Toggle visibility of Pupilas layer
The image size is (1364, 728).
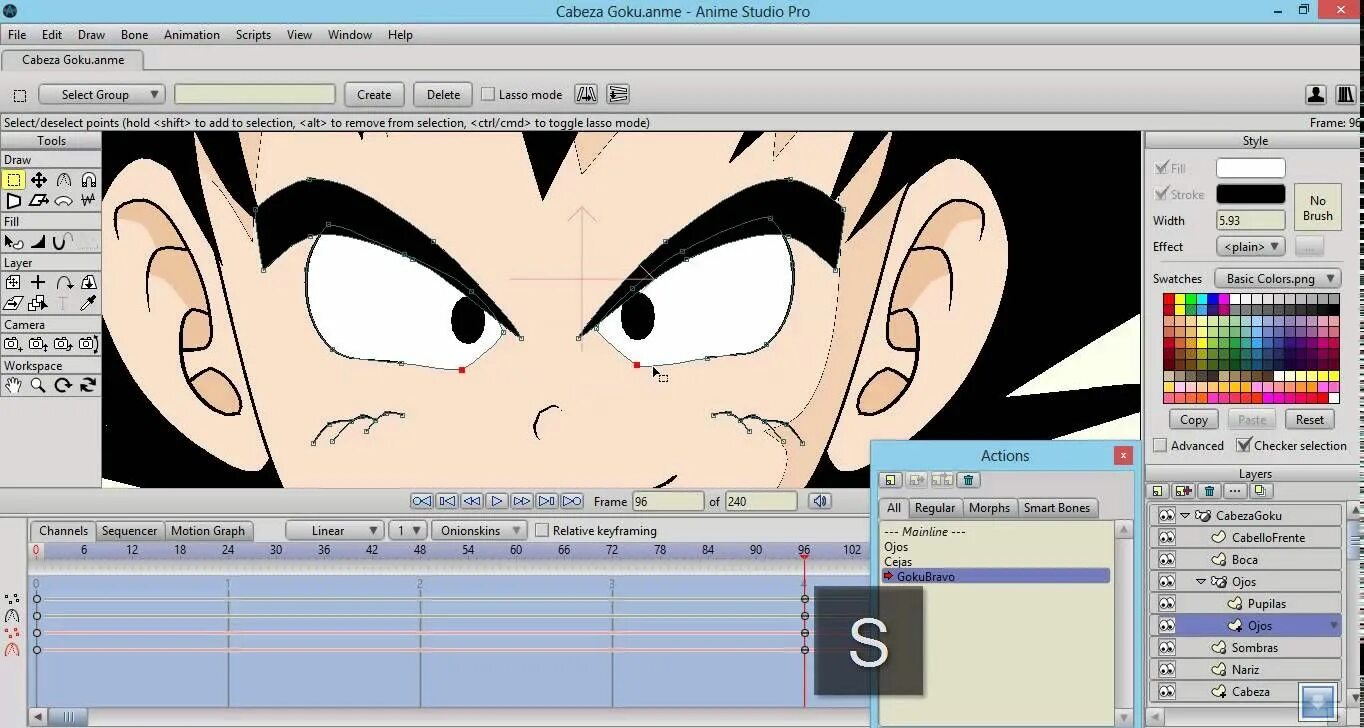tap(1166, 603)
